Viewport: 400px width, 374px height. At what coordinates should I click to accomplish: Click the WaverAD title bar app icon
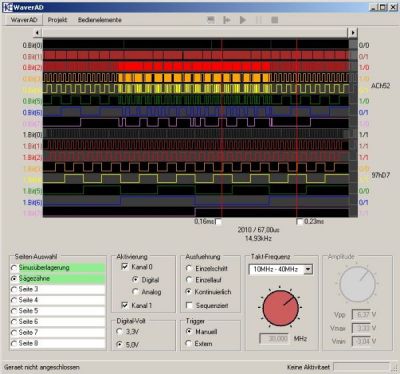coord(7,7)
